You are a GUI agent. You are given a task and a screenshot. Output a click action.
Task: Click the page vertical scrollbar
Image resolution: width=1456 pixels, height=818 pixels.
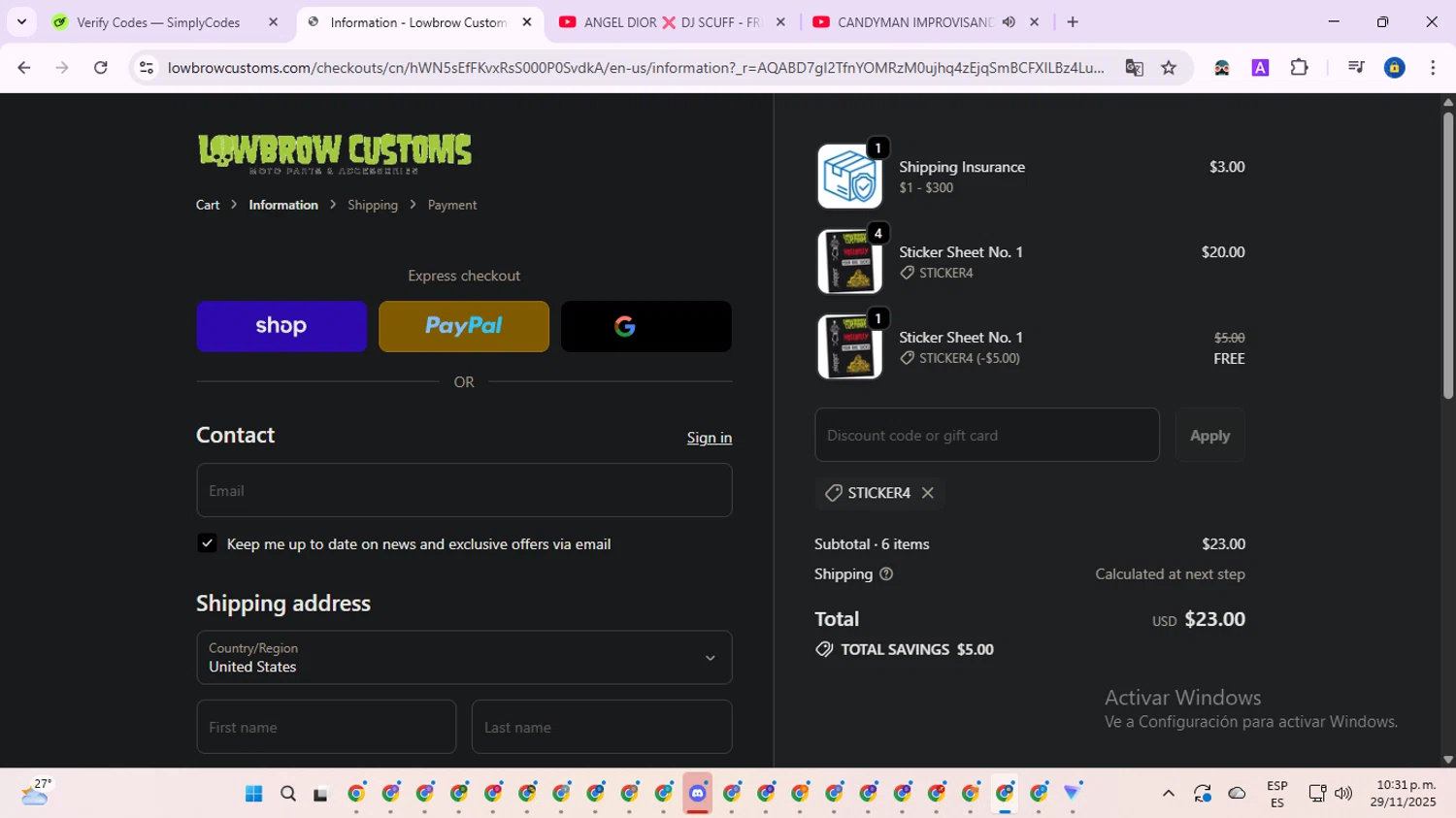point(1447,254)
